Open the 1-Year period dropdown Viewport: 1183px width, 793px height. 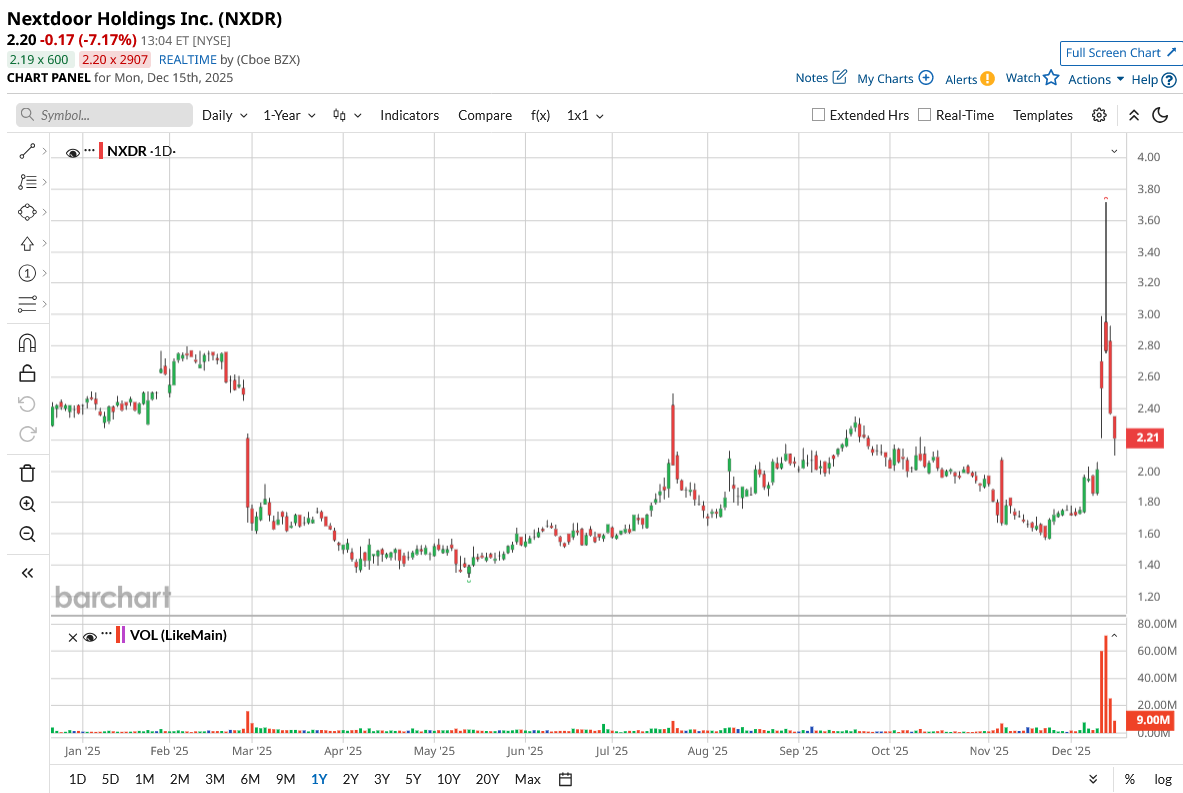click(x=290, y=115)
